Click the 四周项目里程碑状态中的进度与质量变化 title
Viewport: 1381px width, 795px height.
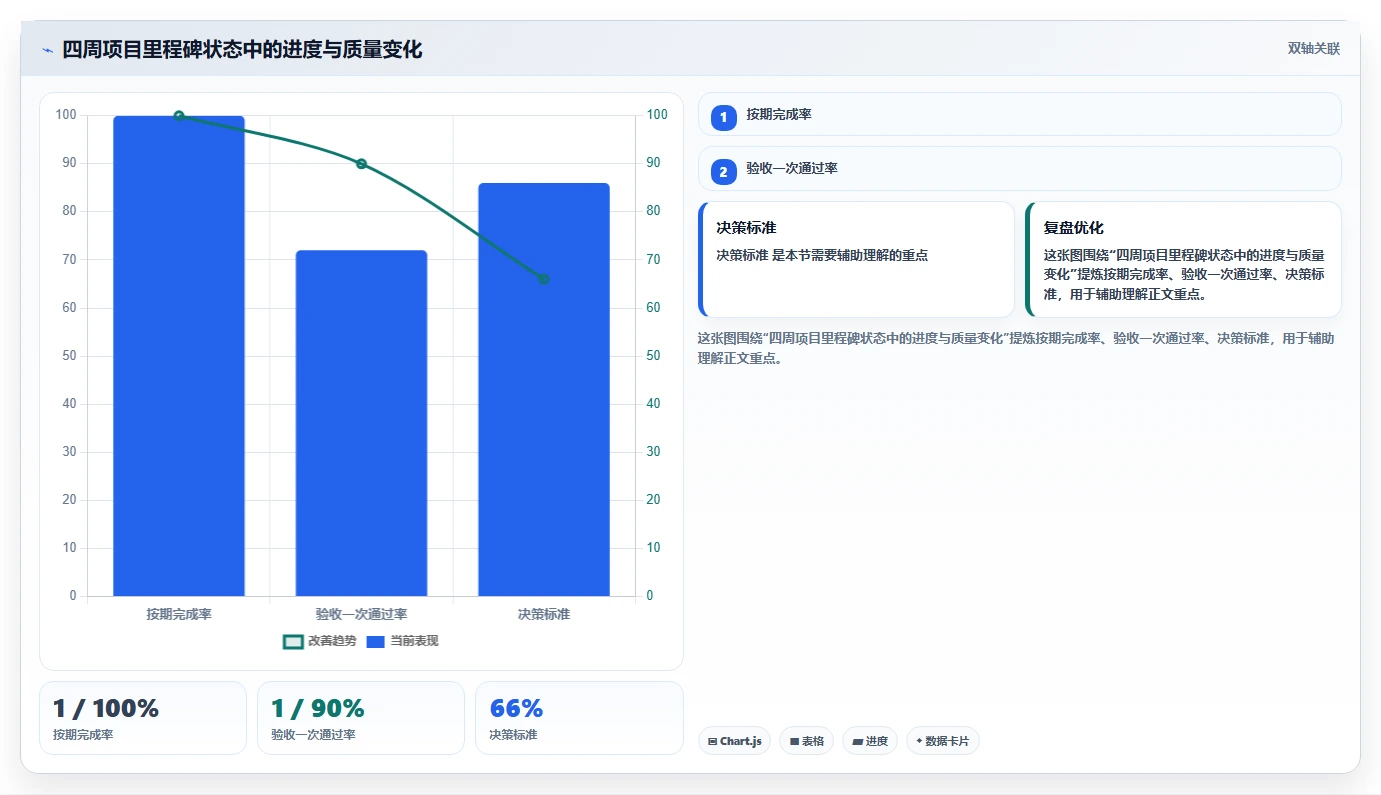point(242,49)
